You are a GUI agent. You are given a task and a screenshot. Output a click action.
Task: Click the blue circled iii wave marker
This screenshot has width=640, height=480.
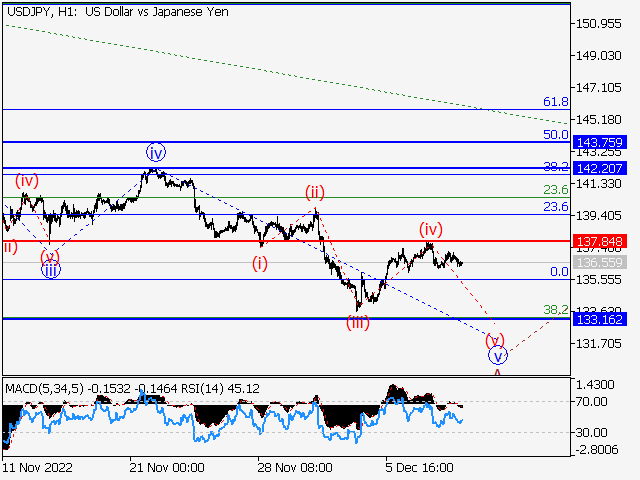coord(51,270)
